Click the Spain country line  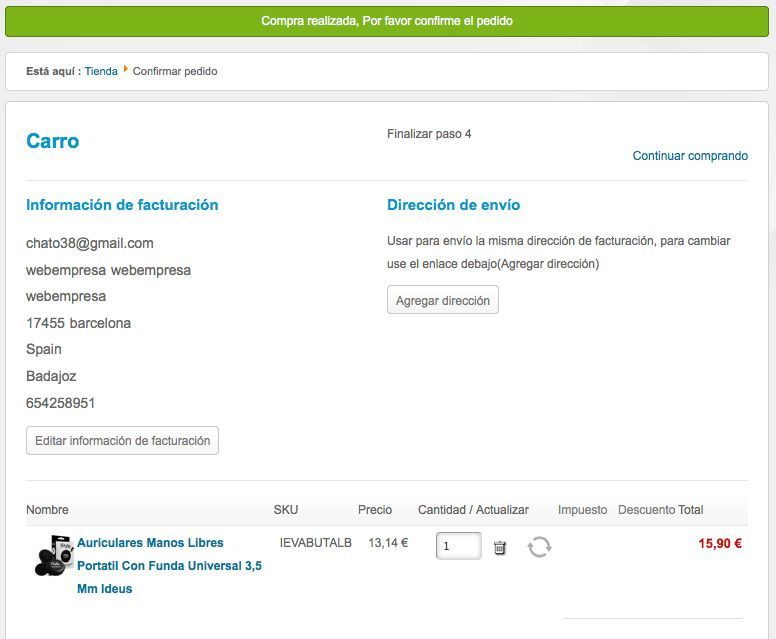(44, 349)
